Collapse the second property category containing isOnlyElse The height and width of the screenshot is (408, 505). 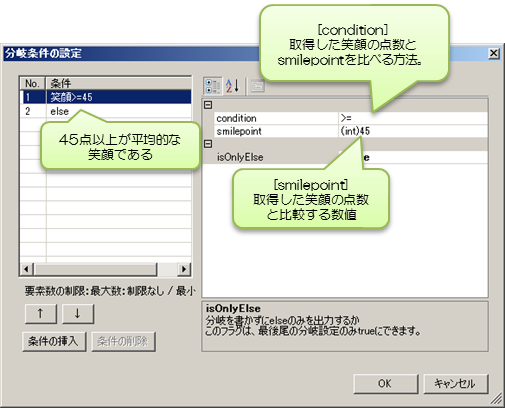208,144
